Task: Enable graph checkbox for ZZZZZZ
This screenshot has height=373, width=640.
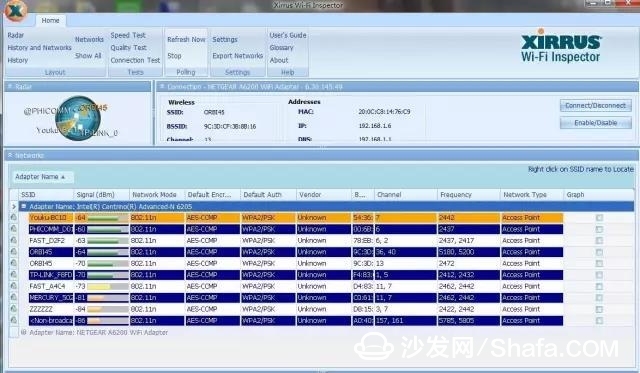Action: [x=599, y=309]
